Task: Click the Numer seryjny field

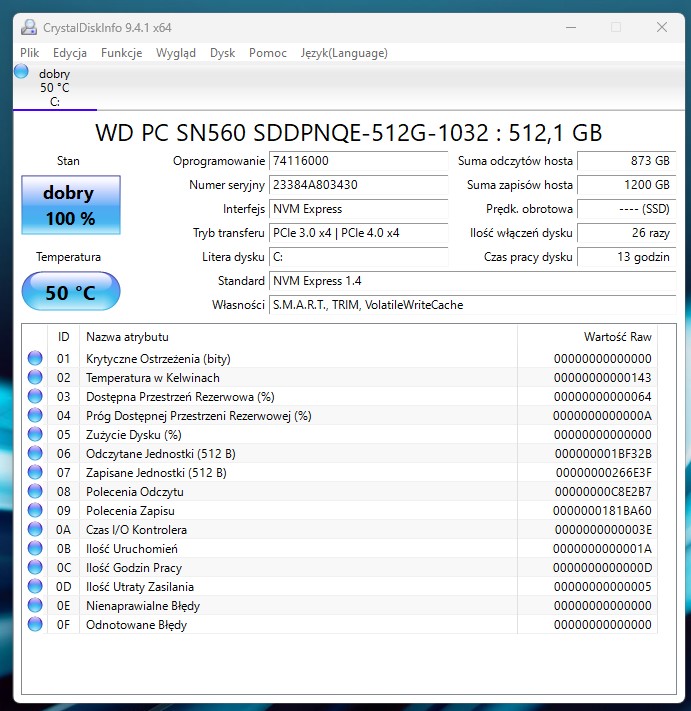Action: (x=359, y=185)
